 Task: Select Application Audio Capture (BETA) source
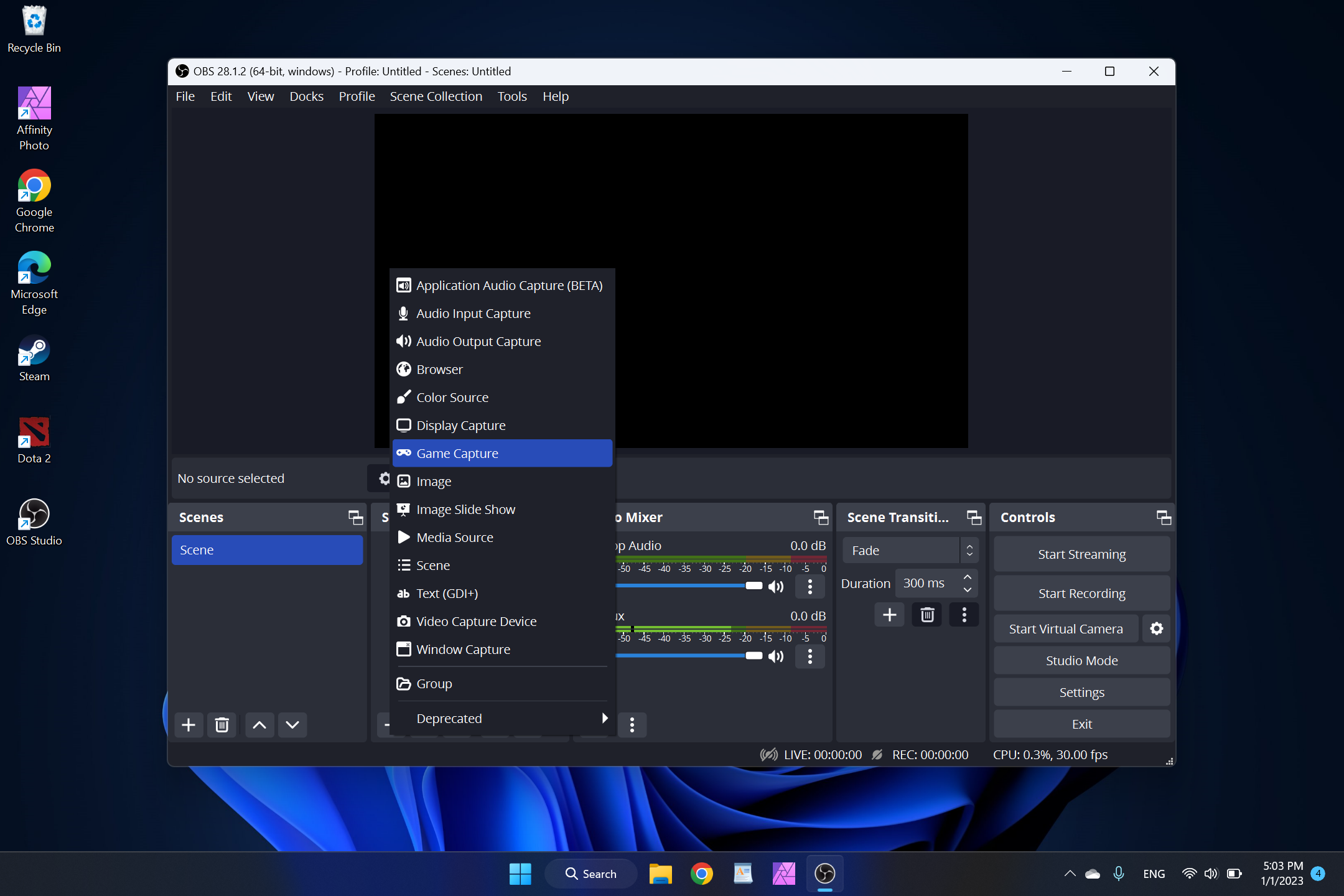coord(502,286)
